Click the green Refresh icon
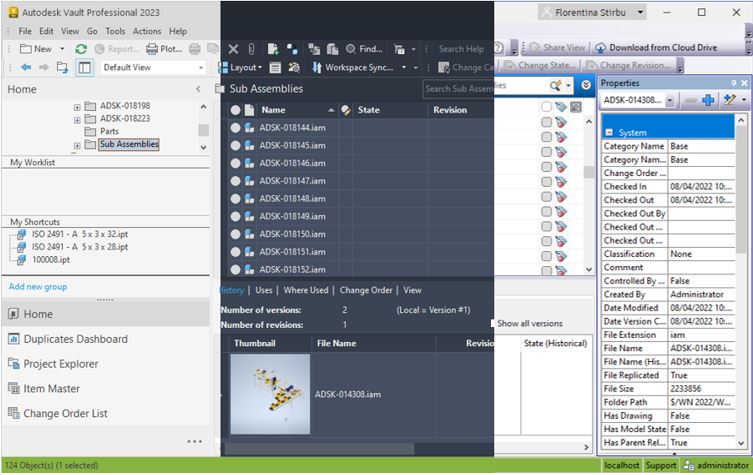This screenshot has width=753, height=475. [81, 49]
